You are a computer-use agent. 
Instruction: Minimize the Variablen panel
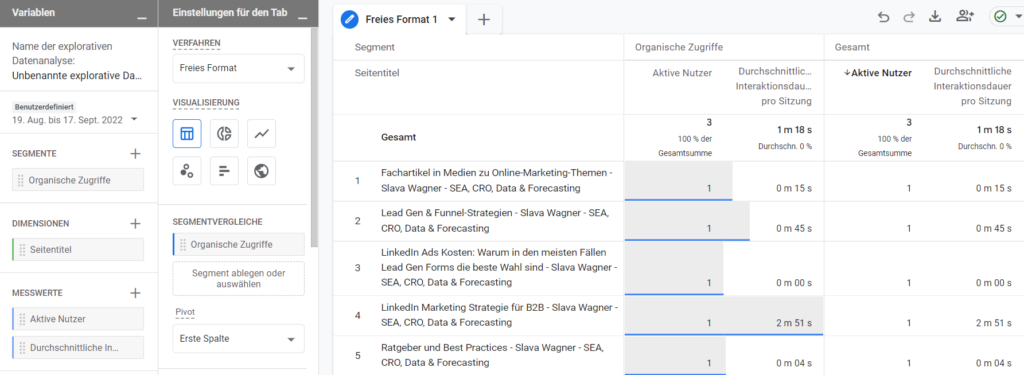142,19
